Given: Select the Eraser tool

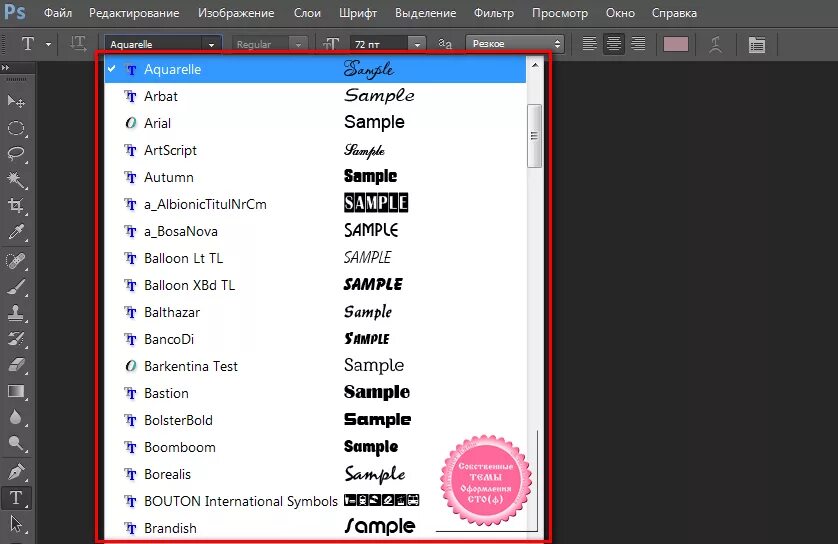Looking at the screenshot, I should click(16, 365).
